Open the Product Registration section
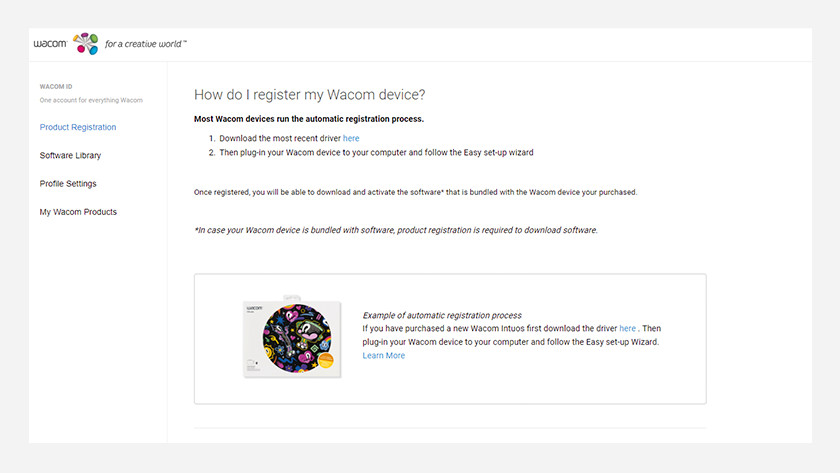 point(78,127)
